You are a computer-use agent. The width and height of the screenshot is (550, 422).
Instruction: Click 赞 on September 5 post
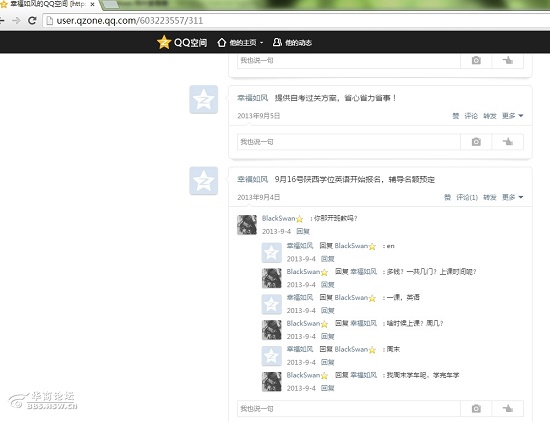pyautogui.click(x=456, y=116)
